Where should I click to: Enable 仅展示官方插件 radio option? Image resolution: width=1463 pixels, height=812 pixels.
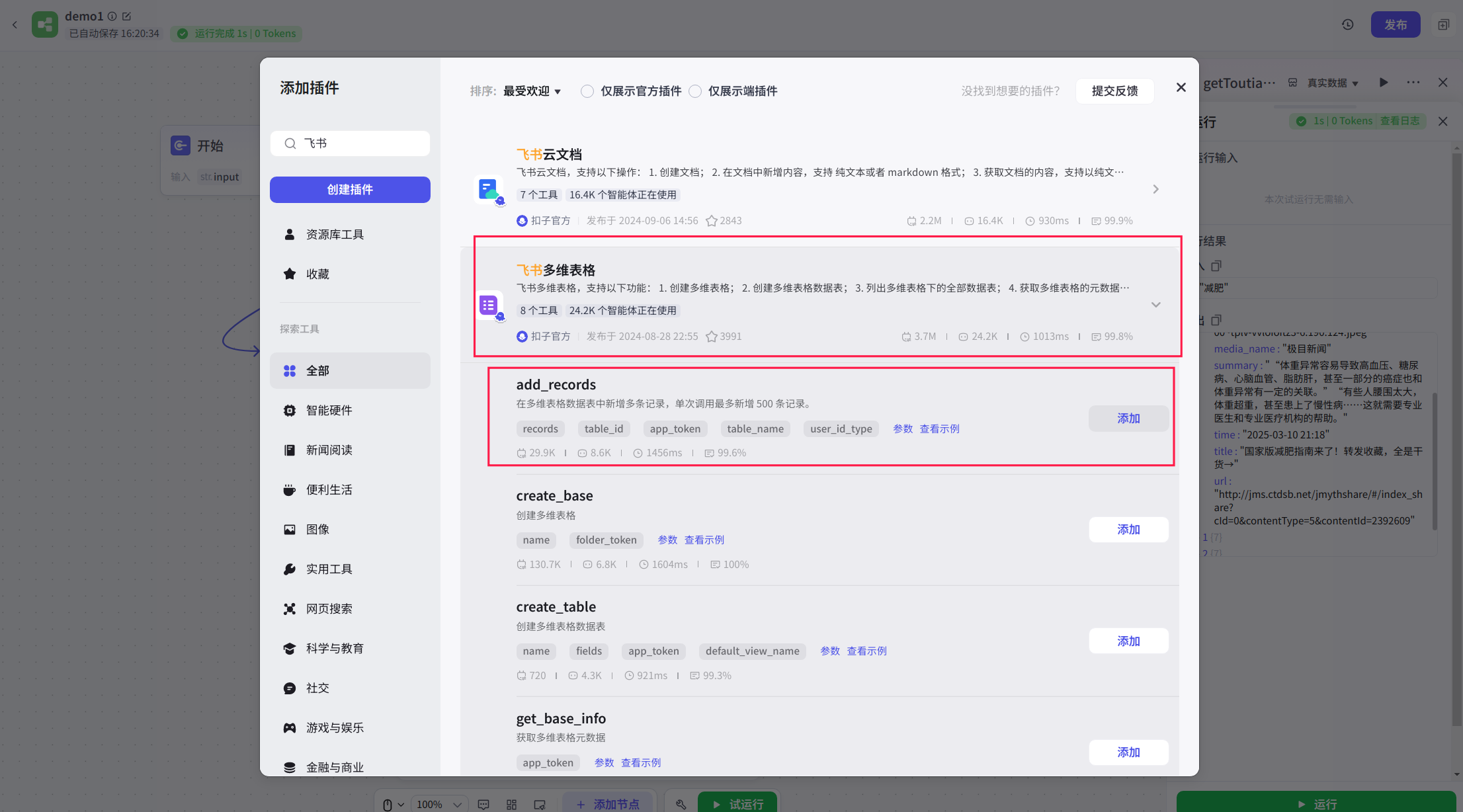pyautogui.click(x=587, y=91)
